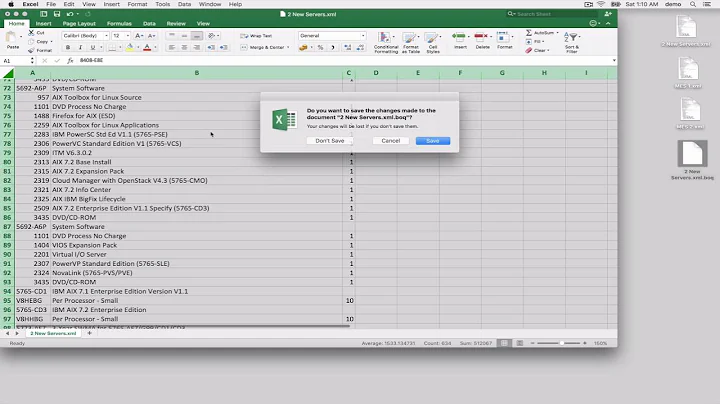Screen dimensions: 720x404
Task: Click Don't Save in the dialog
Action: pyautogui.click(x=330, y=141)
